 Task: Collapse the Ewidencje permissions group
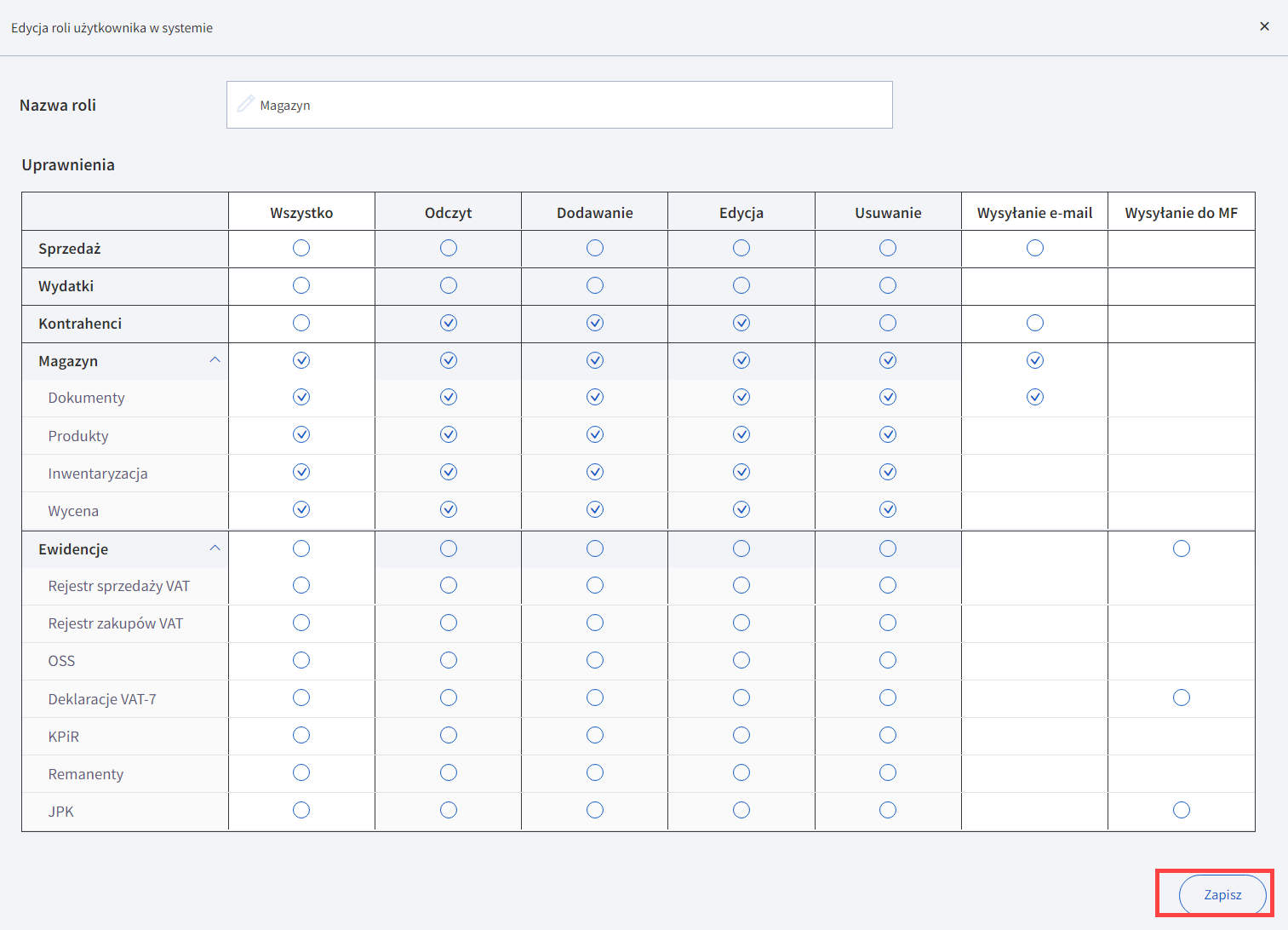point(215,548)
